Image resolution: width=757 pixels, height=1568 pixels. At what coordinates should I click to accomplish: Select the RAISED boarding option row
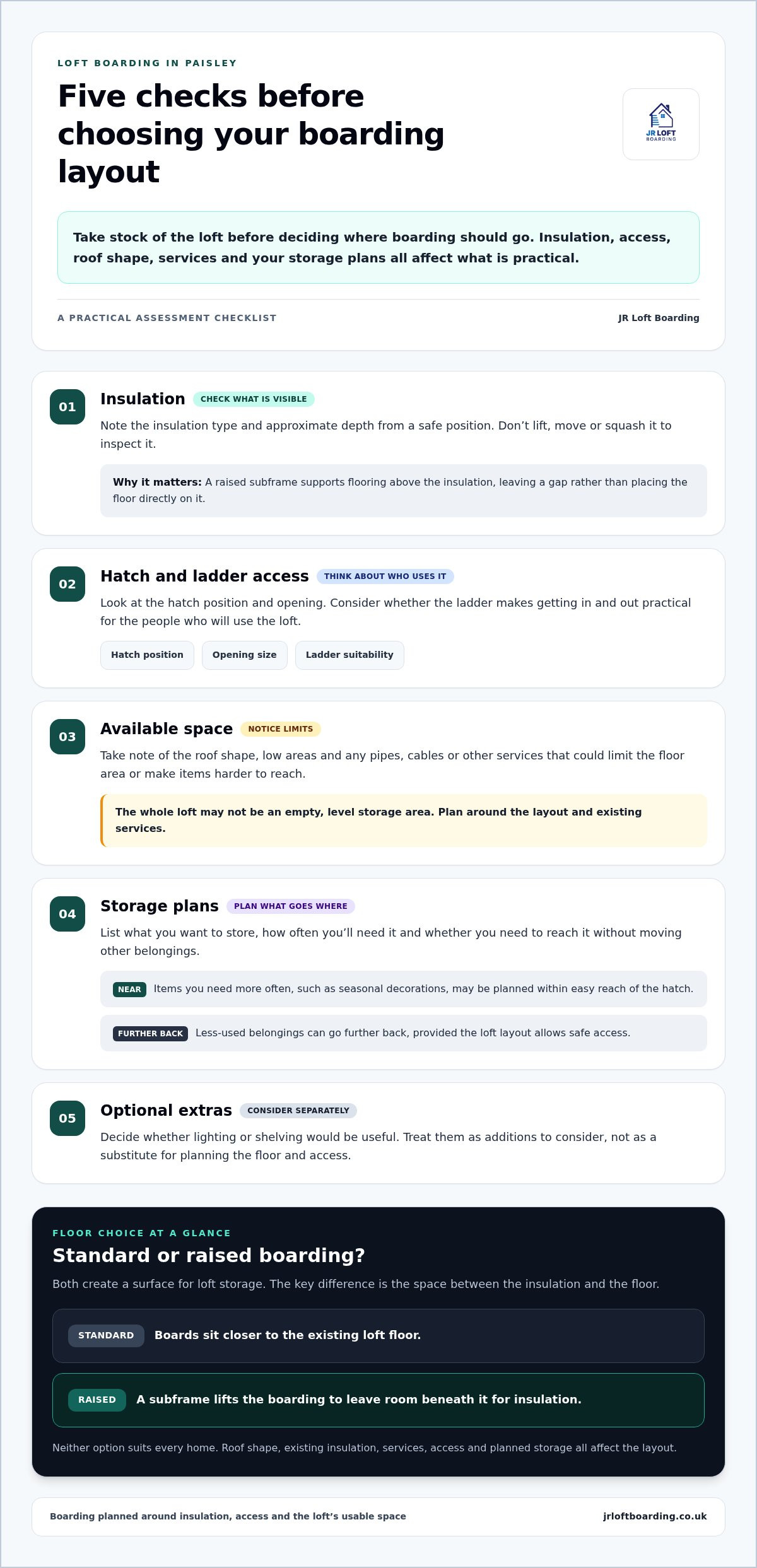pyautogui.click(x=378, y=1400)
